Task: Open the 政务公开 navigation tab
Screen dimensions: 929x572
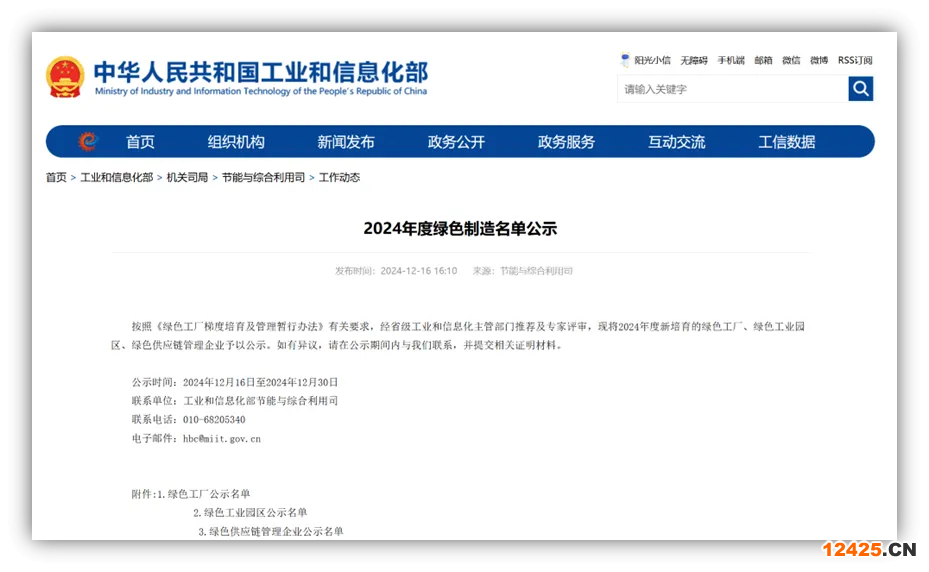Action: click(456, 142)
